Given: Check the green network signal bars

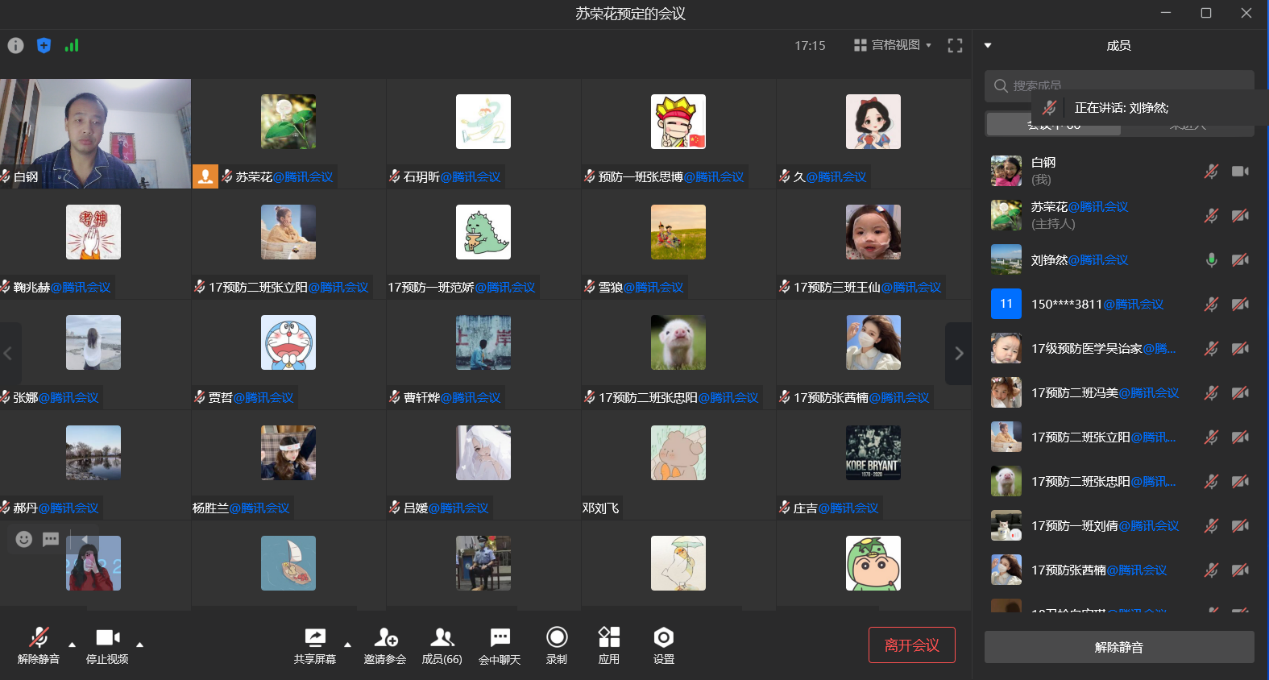Looking at the screenshot, I should click(x=72, y=45).
